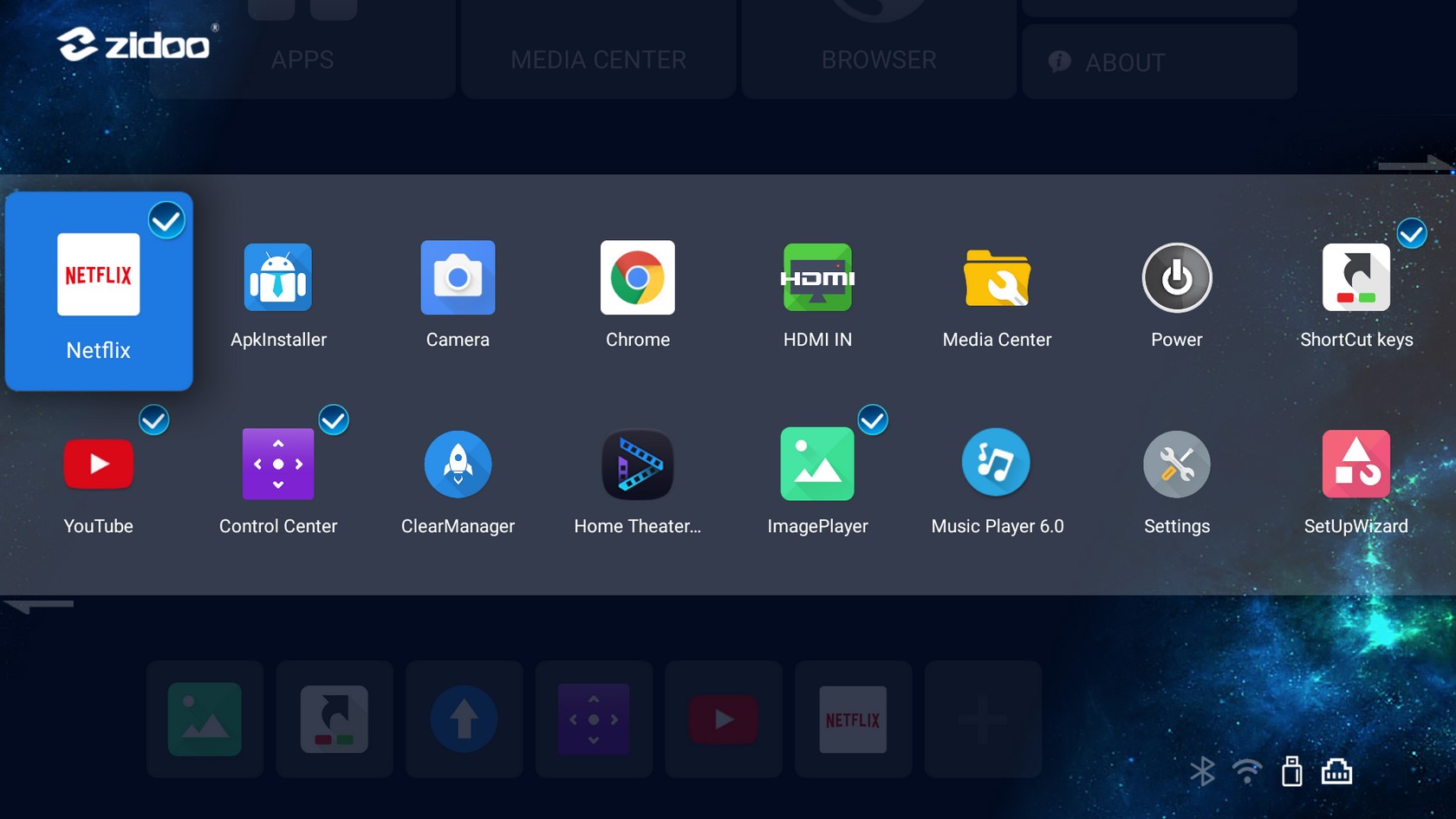Click the USB storage status icon
The width and height of the screenshot is (1456, 819).
[1292, 770]
